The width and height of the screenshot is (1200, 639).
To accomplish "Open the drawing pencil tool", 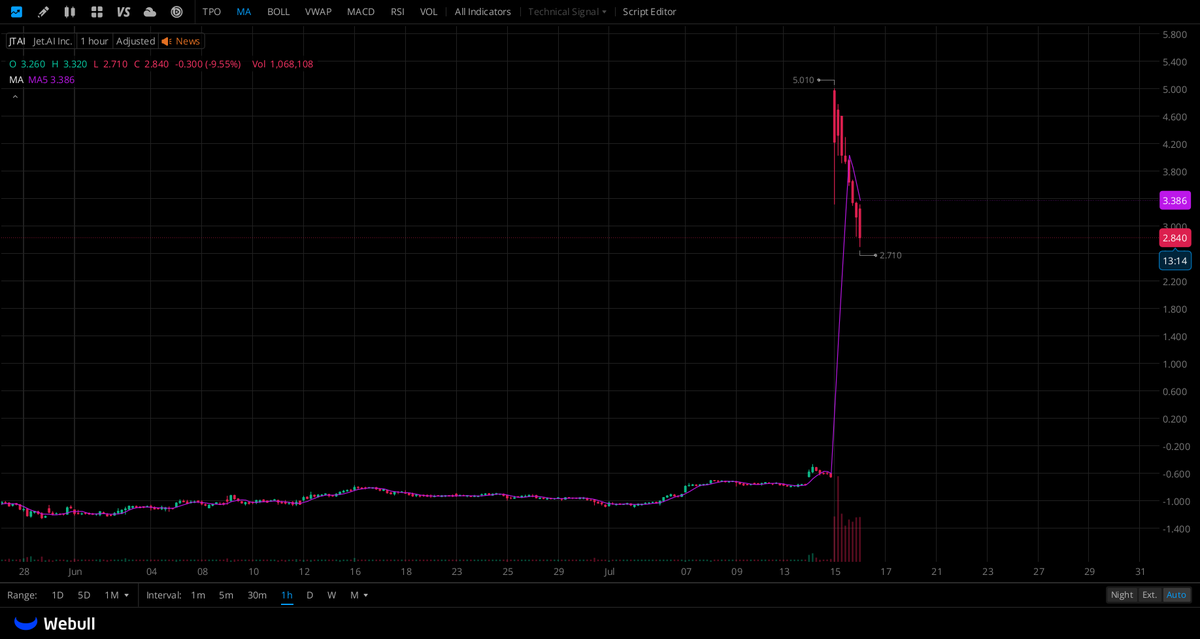I will tap(43, 12).
